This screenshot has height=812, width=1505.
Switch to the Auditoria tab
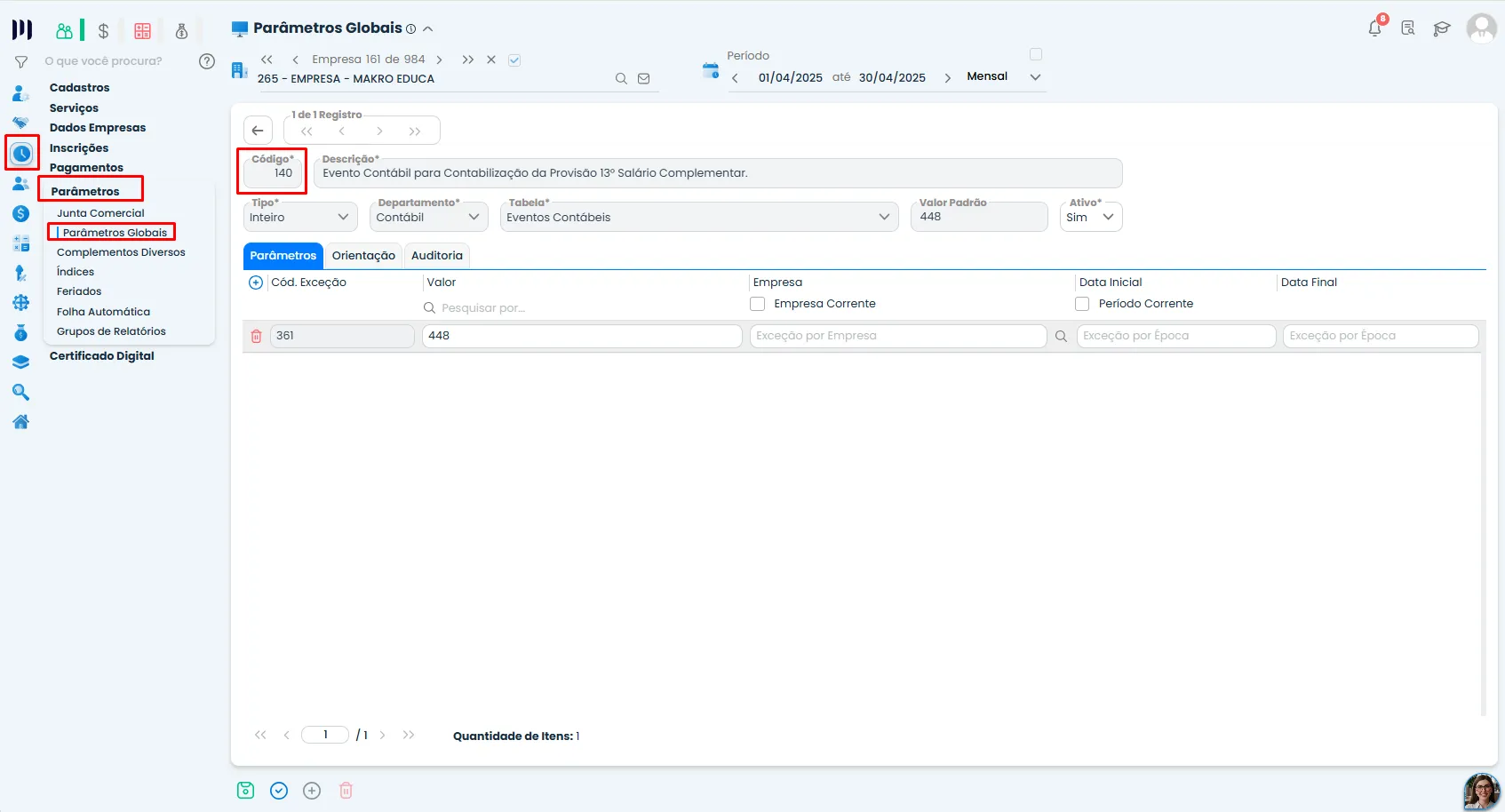tap(437, 256)
